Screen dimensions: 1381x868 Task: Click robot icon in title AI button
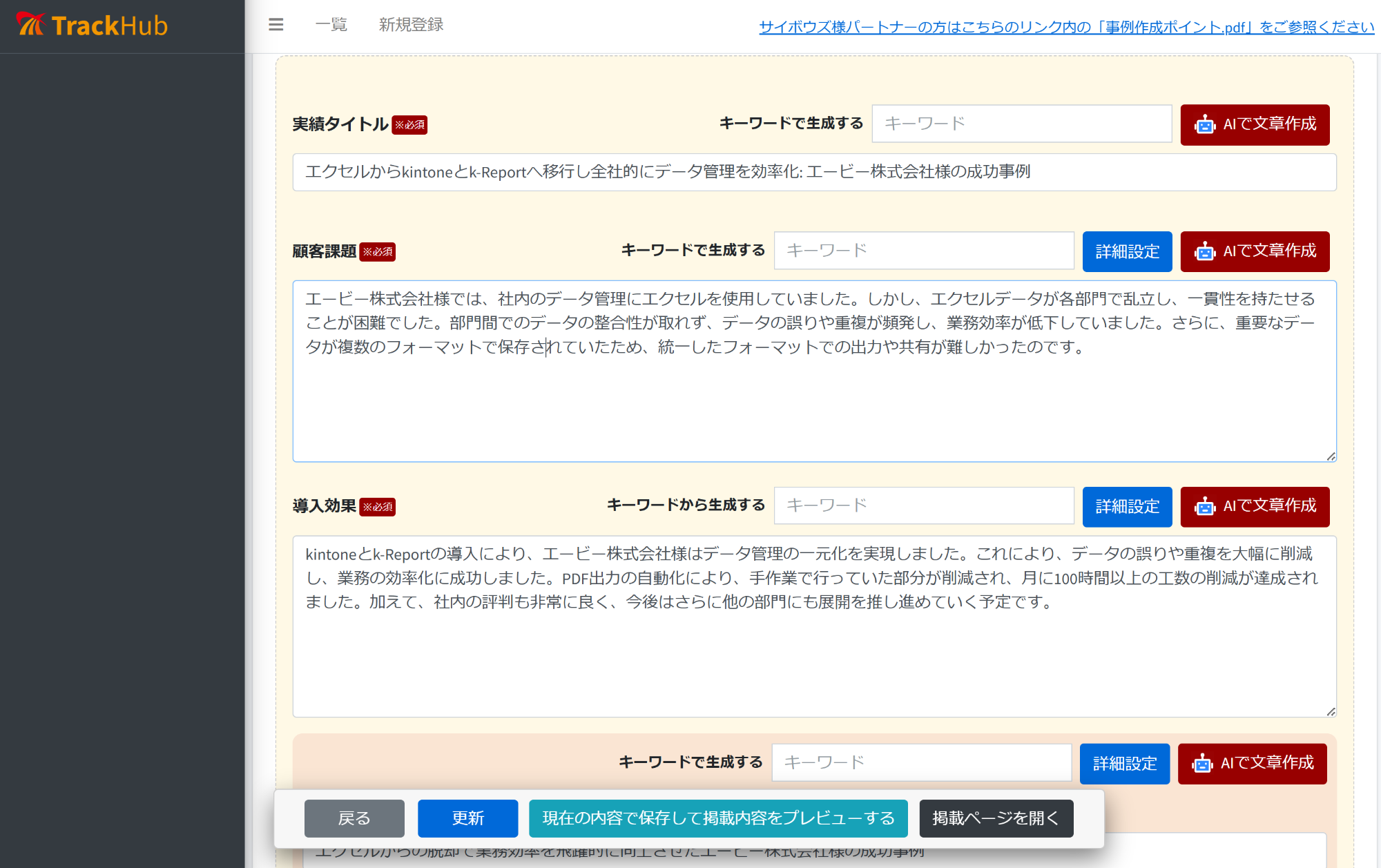point(1205,125)
